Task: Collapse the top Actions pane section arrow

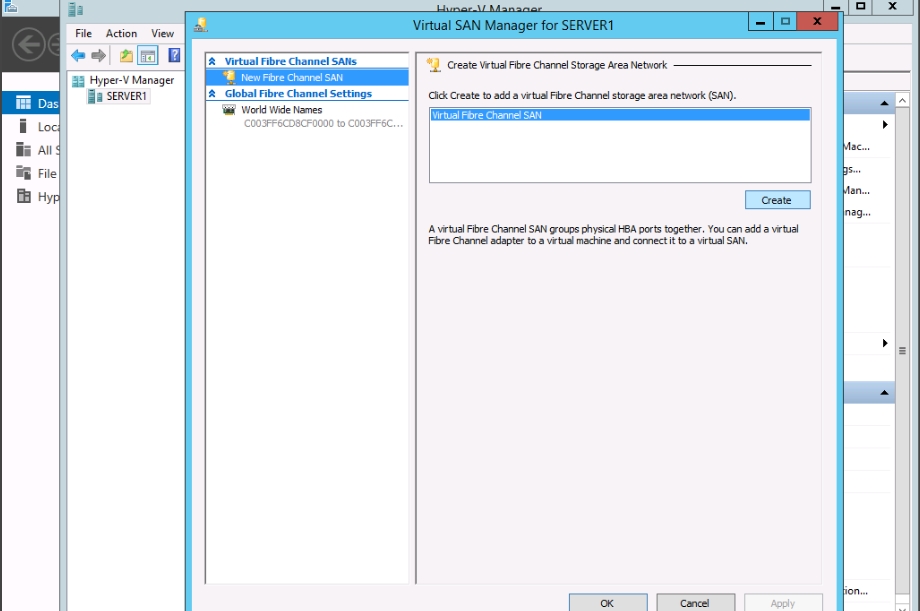Action: coord(884,104)
